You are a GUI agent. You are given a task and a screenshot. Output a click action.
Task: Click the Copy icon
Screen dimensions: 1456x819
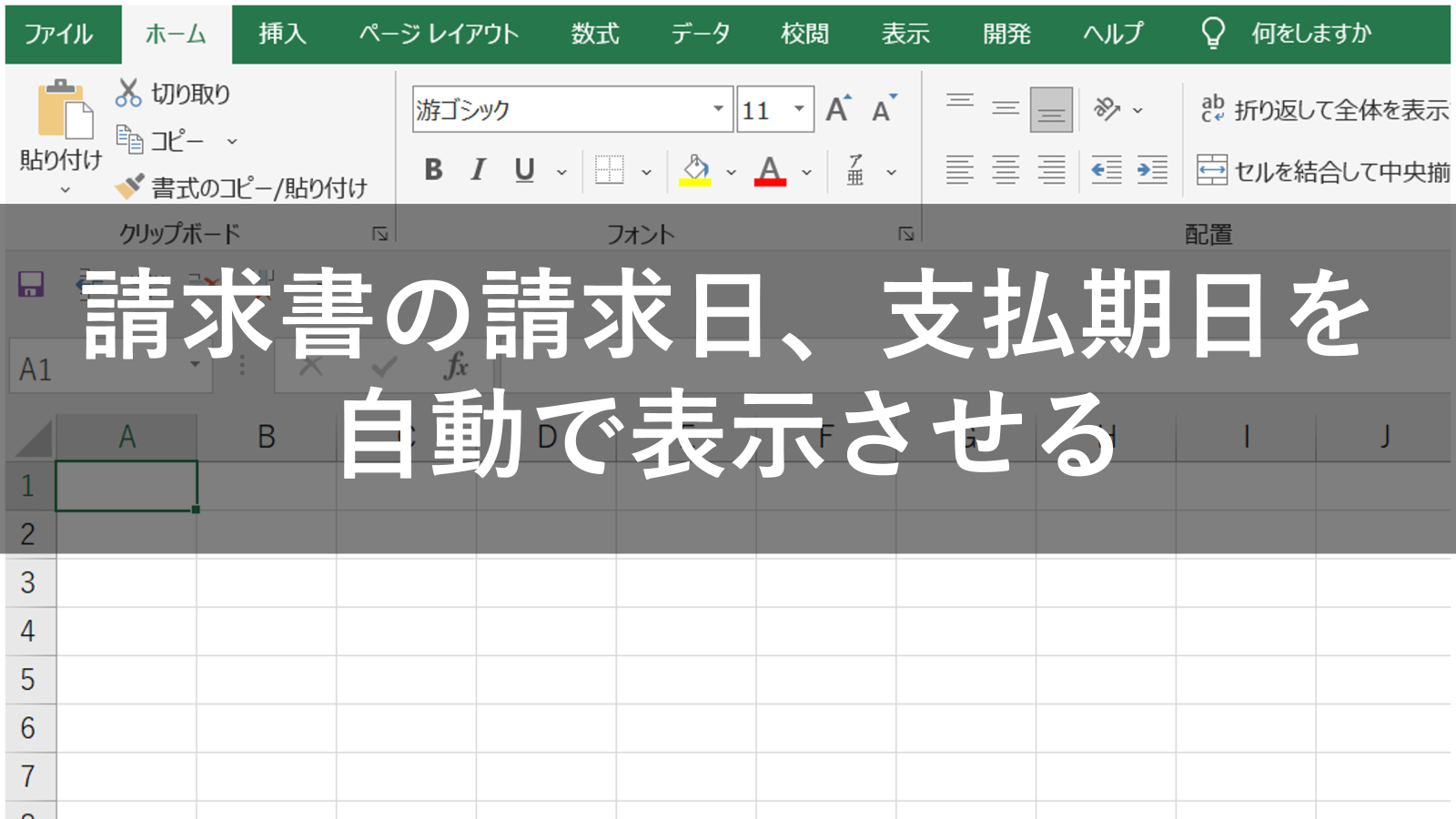coord(129,140)
